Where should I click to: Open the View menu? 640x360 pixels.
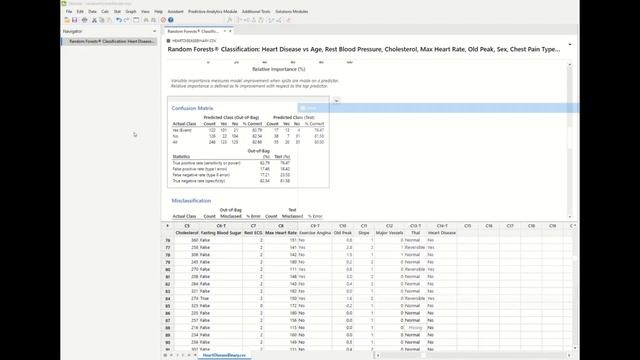click(x=145, y=11)
